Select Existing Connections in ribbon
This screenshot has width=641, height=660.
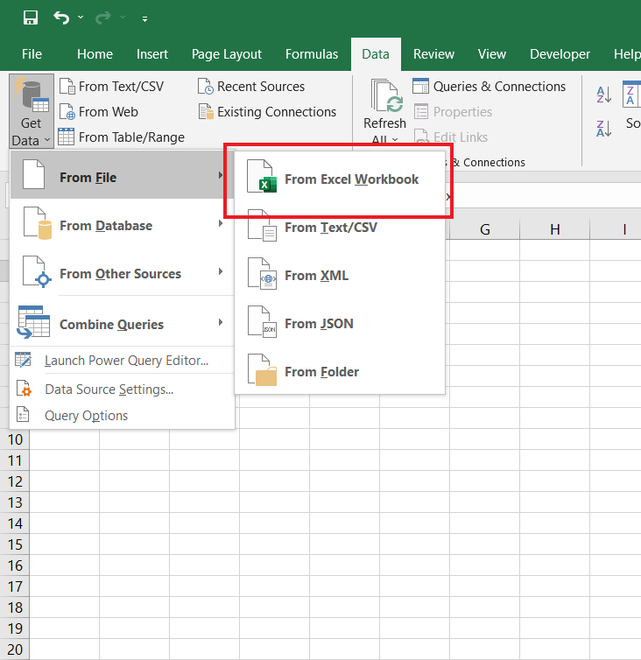tap(275, 112)
